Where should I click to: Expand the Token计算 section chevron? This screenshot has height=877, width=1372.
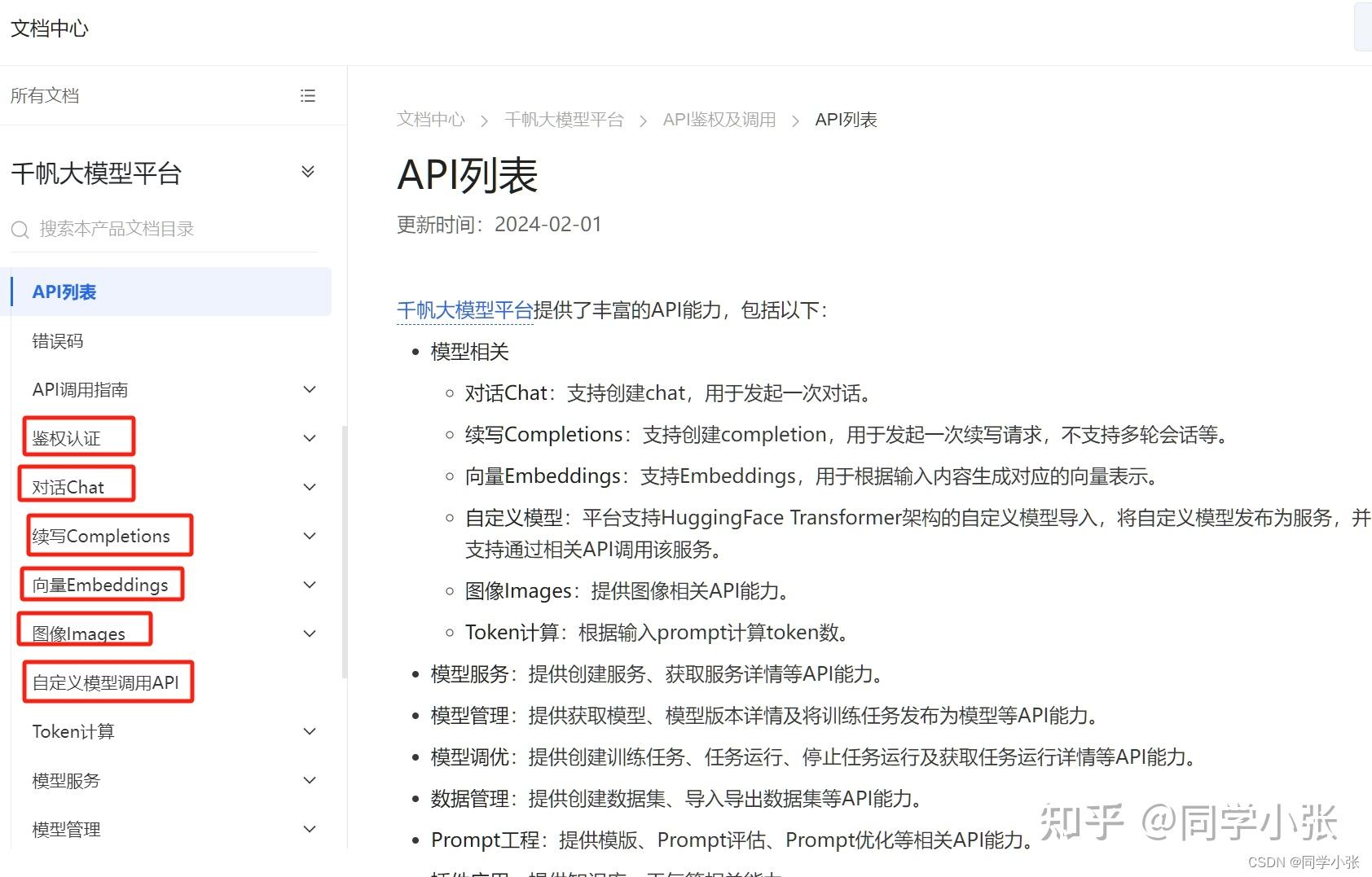tap(310, 730)
